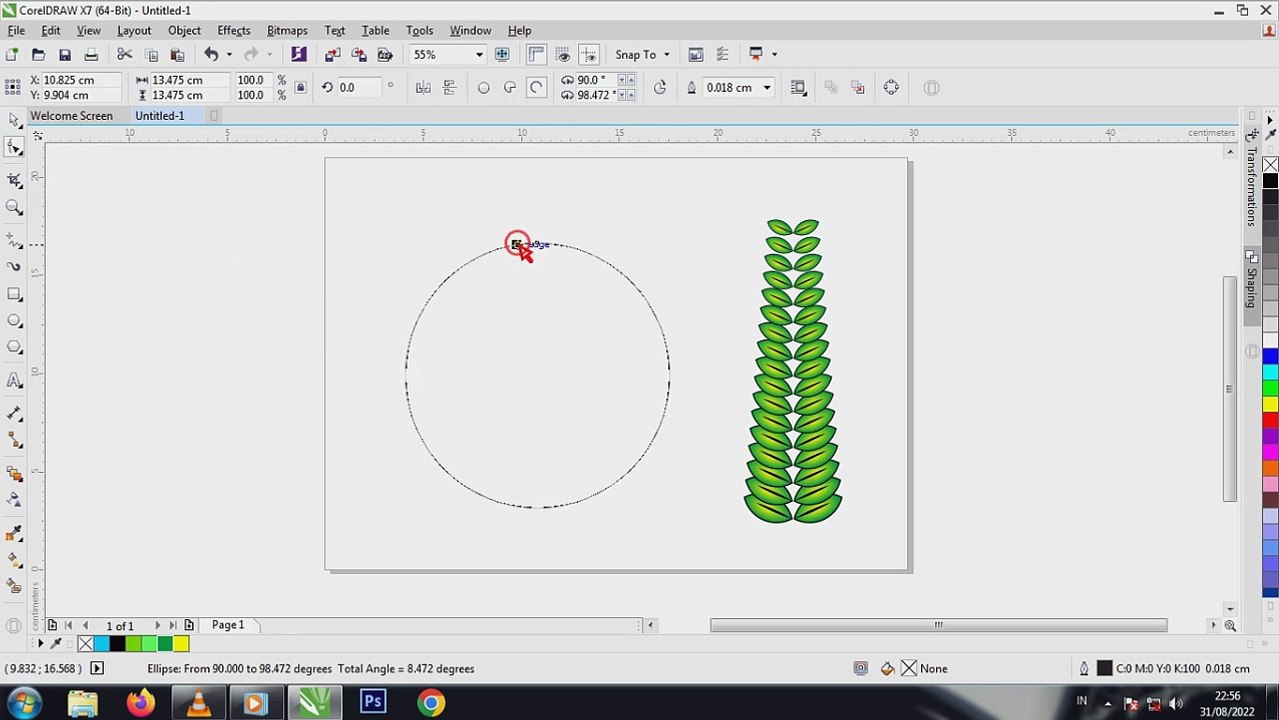Open Google Chrome from the taskbar
Screen dimensions: 1279x720
click(x=431, y=703)
